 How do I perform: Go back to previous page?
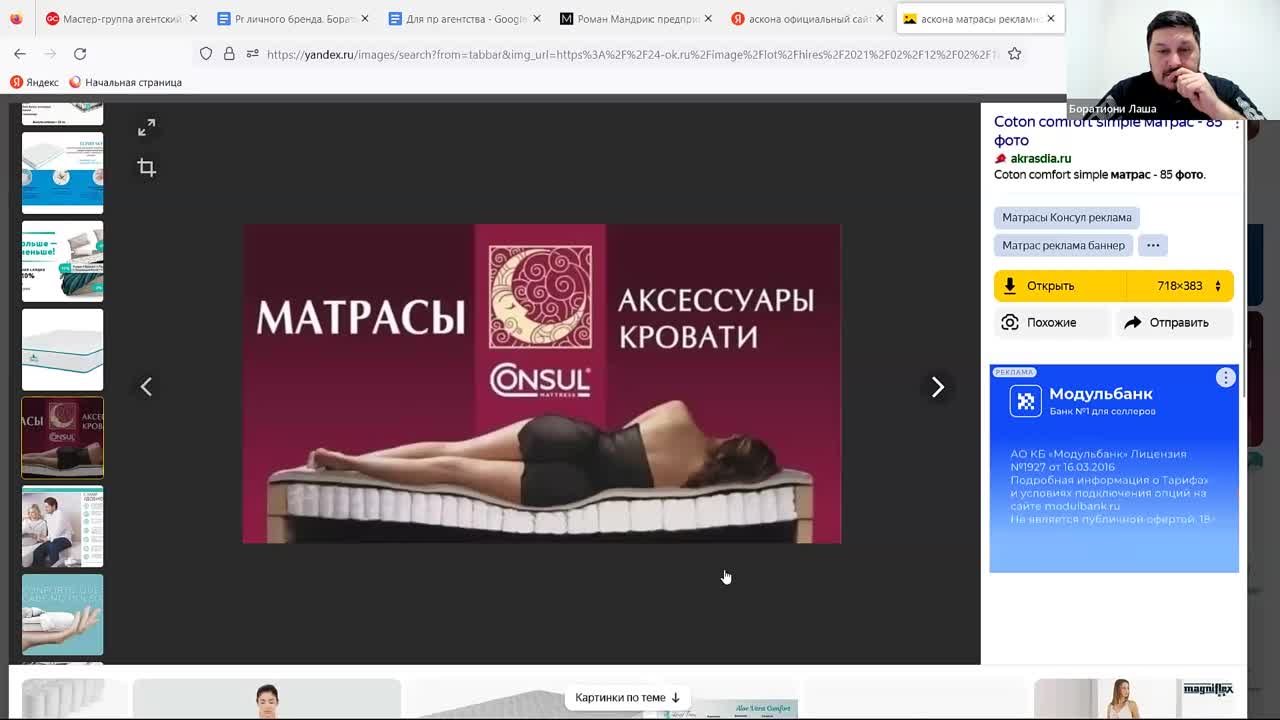[x=20, y=53]
